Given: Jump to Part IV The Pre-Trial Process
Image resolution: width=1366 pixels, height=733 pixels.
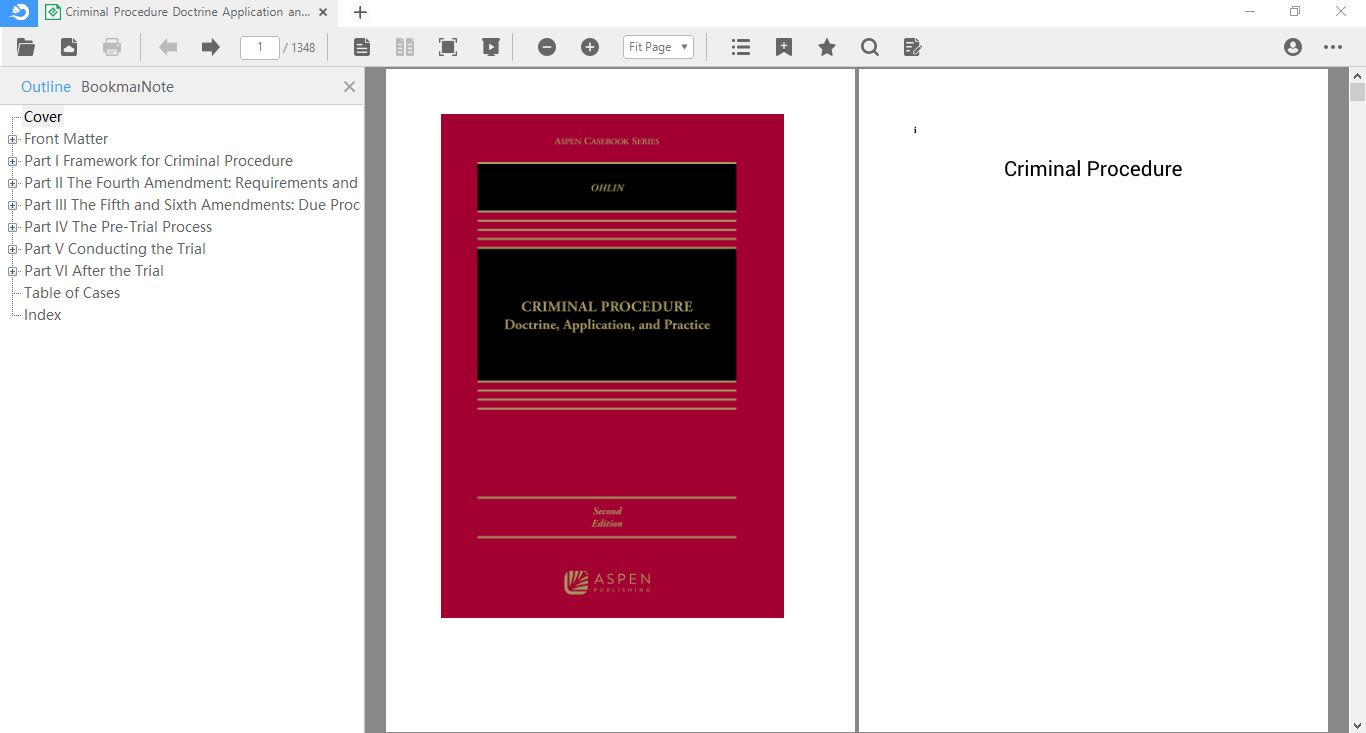Looking at the screenshot, I should click(118, 227).
